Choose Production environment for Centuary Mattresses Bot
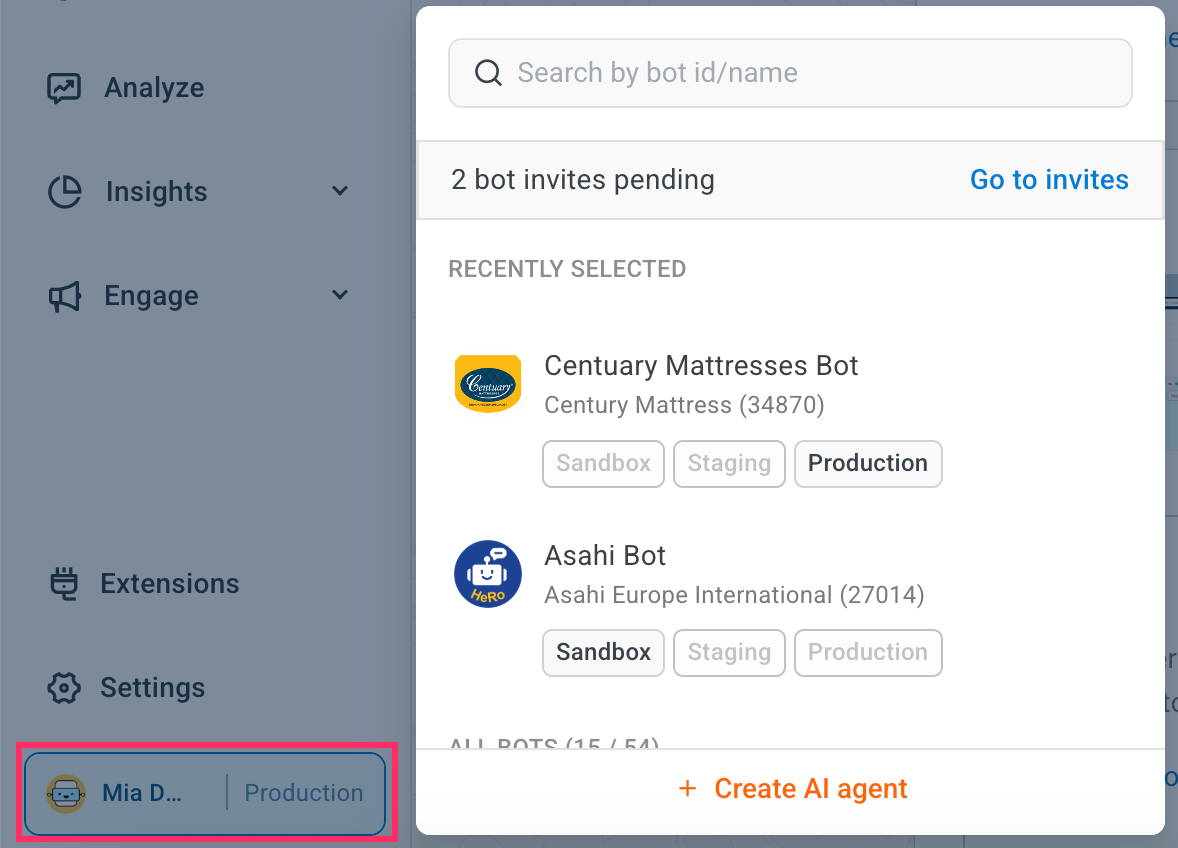Viewport: 1178px width, 848px height. (x=867, y=464)
